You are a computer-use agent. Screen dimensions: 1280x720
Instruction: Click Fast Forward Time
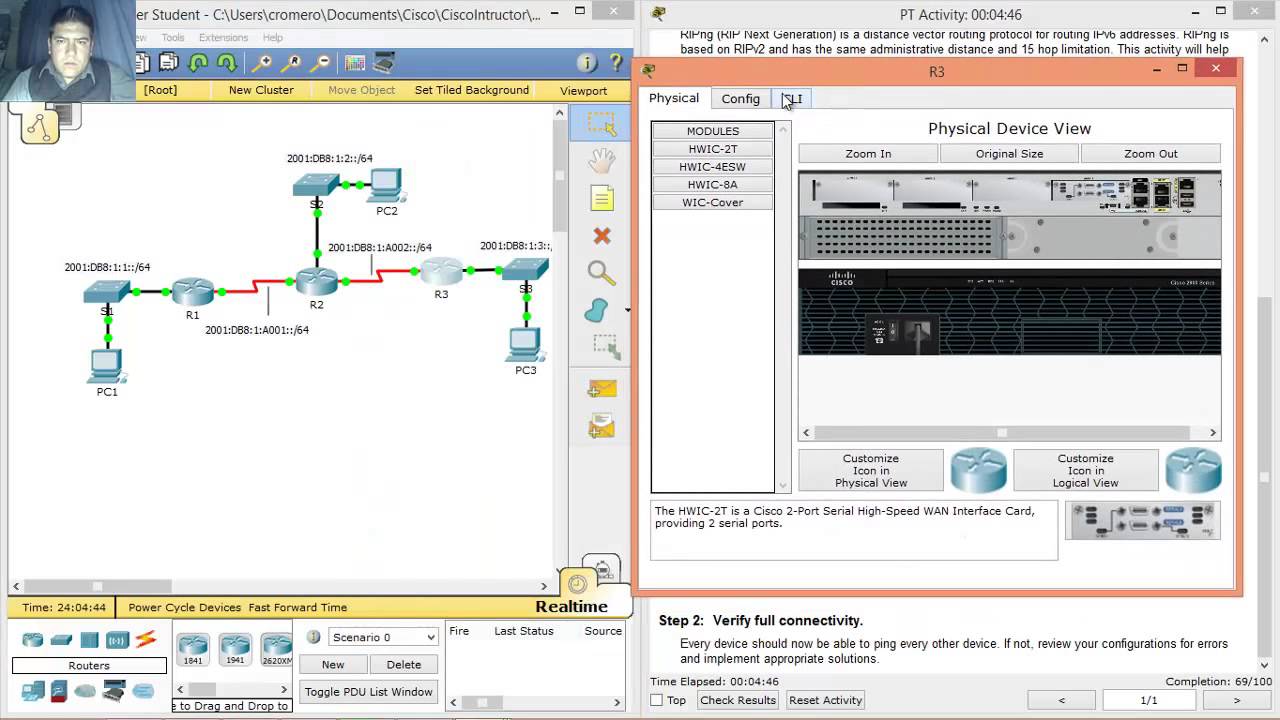pyautogui.click(x=298, y=607)
